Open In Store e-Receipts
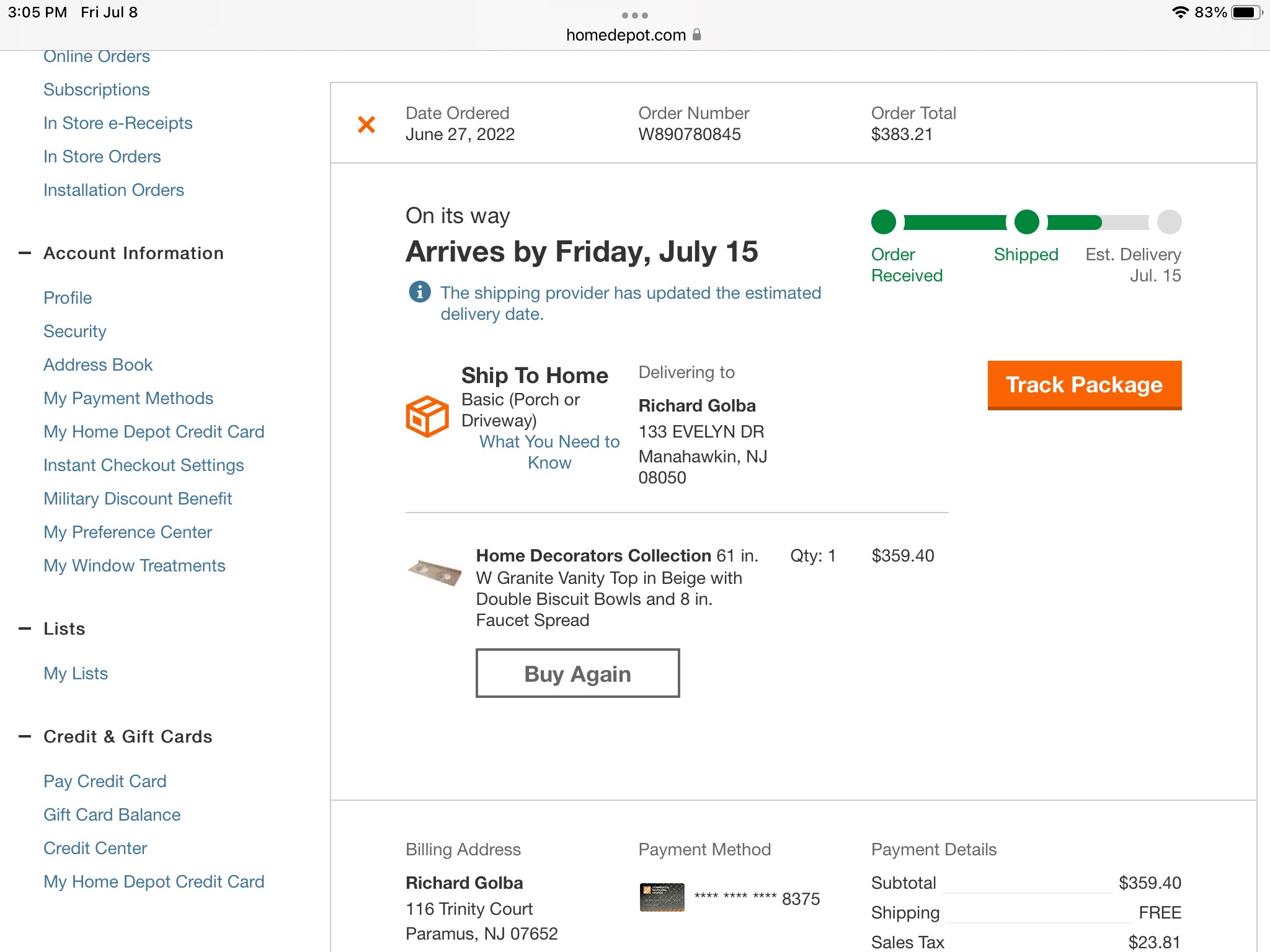Screen dimensions: 1270x952 pyautogui.click(x=118, y=123)
